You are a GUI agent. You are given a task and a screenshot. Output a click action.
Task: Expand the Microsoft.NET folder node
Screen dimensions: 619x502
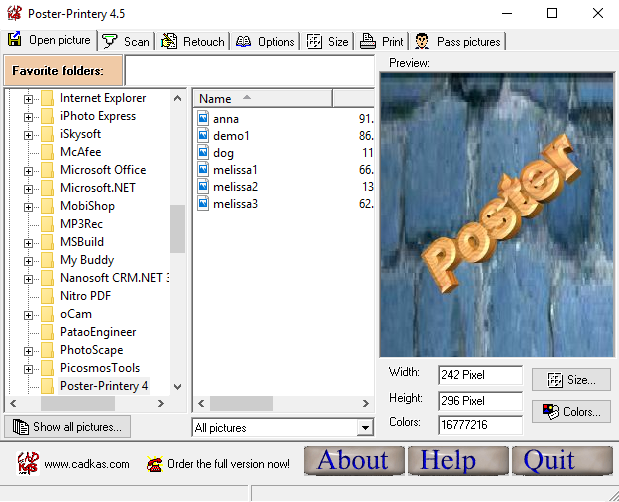(x=28, y=189)
